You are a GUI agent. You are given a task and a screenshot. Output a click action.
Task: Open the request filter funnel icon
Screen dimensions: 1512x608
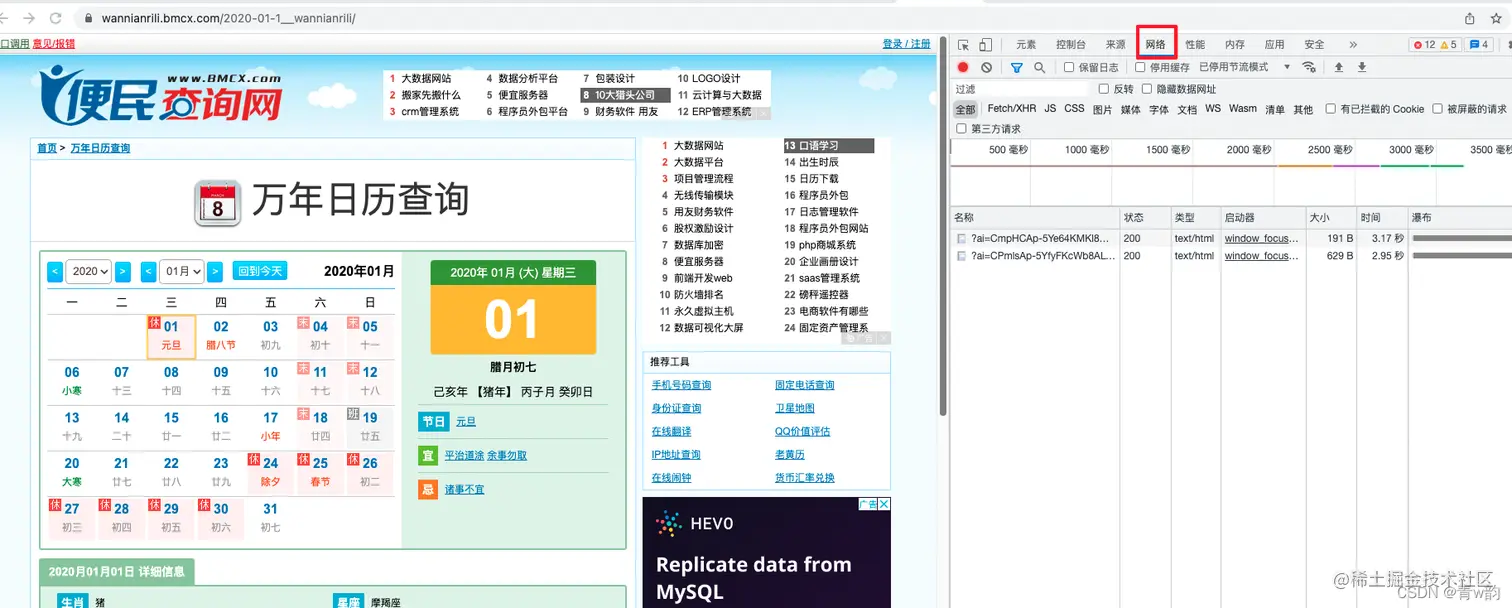(1017, 66)
